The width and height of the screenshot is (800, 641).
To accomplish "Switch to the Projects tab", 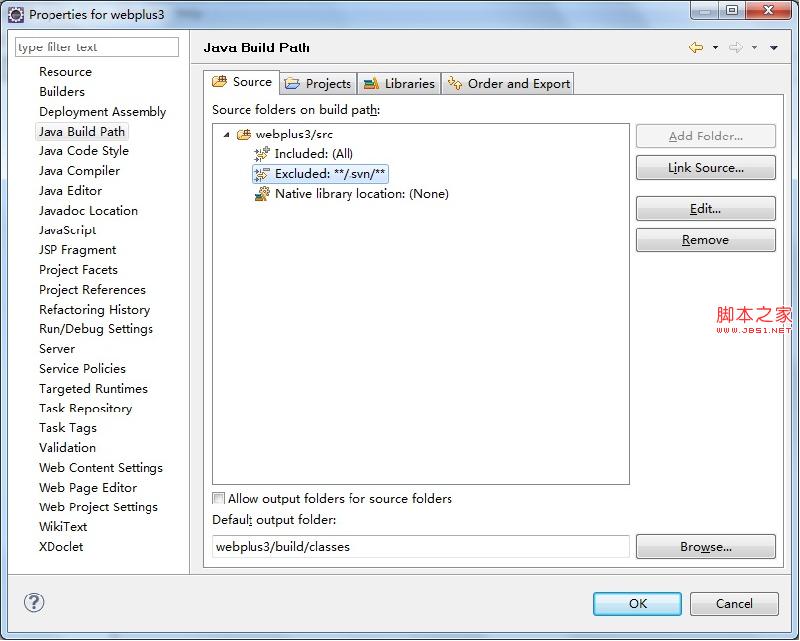I will point(318,83).
